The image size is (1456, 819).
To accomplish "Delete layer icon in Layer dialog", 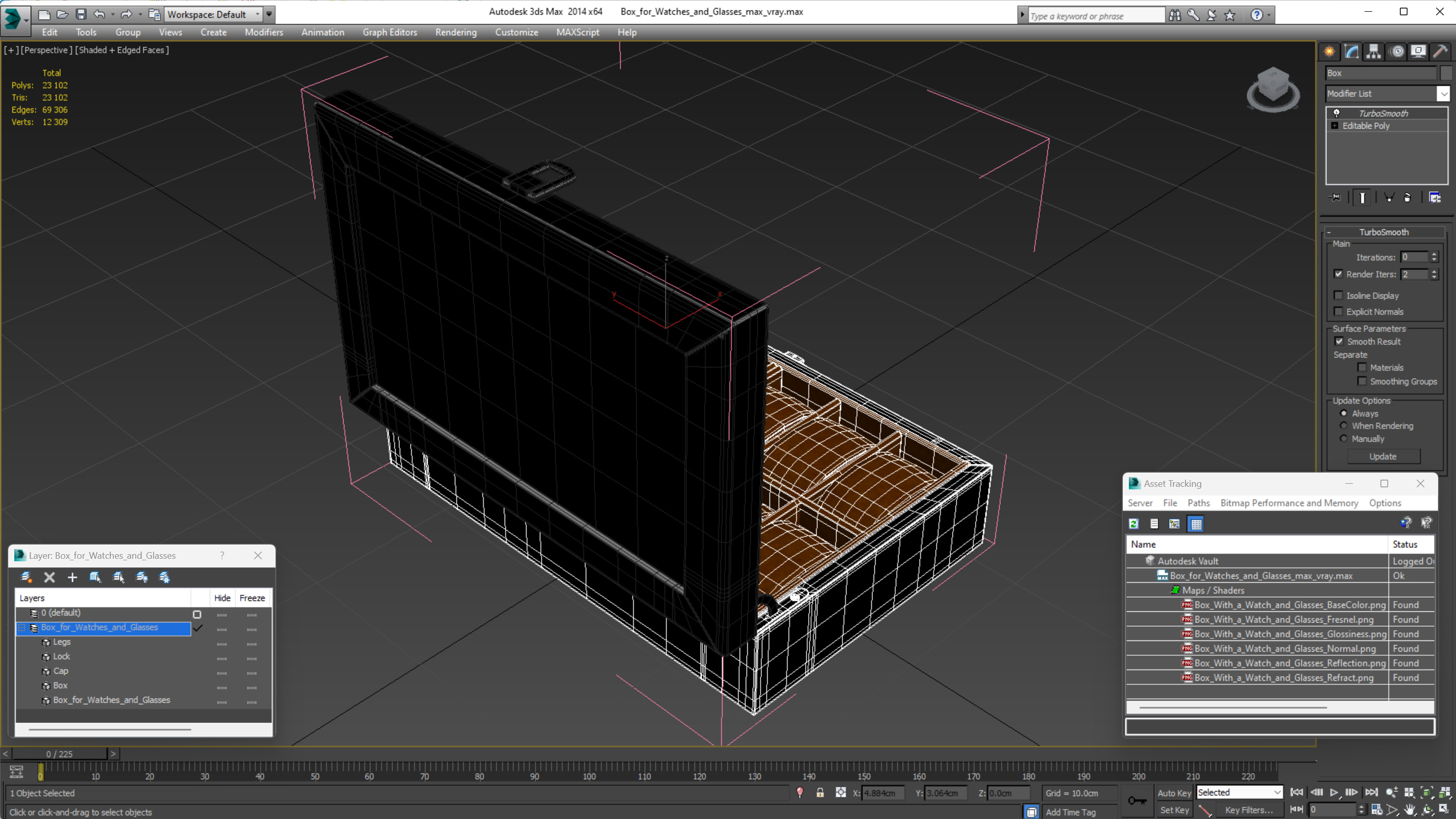I will click(x=49, y=577).
